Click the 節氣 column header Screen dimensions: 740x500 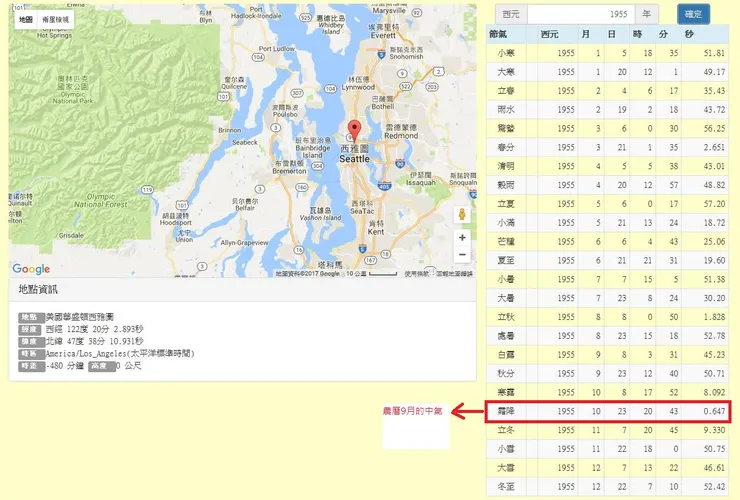498,34
